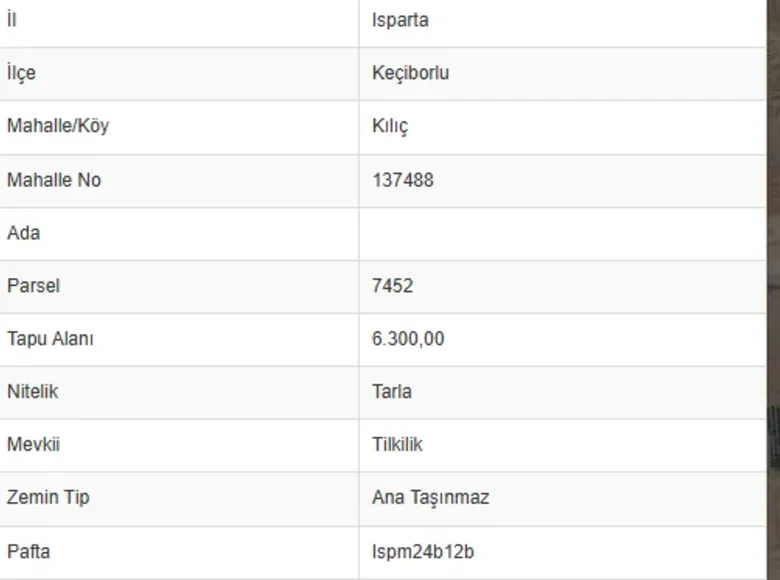Viewport: 780px width, 580px height.
Task: Click the empty Ada value cell
Action: point(560,233)
